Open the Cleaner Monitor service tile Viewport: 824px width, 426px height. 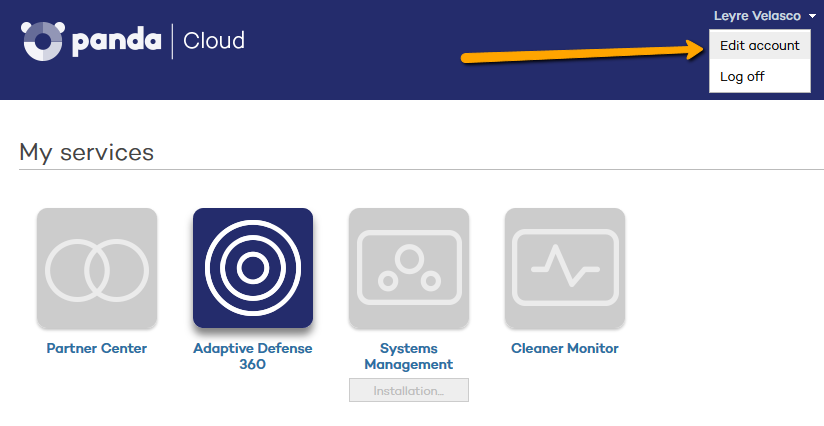(565, 268)
